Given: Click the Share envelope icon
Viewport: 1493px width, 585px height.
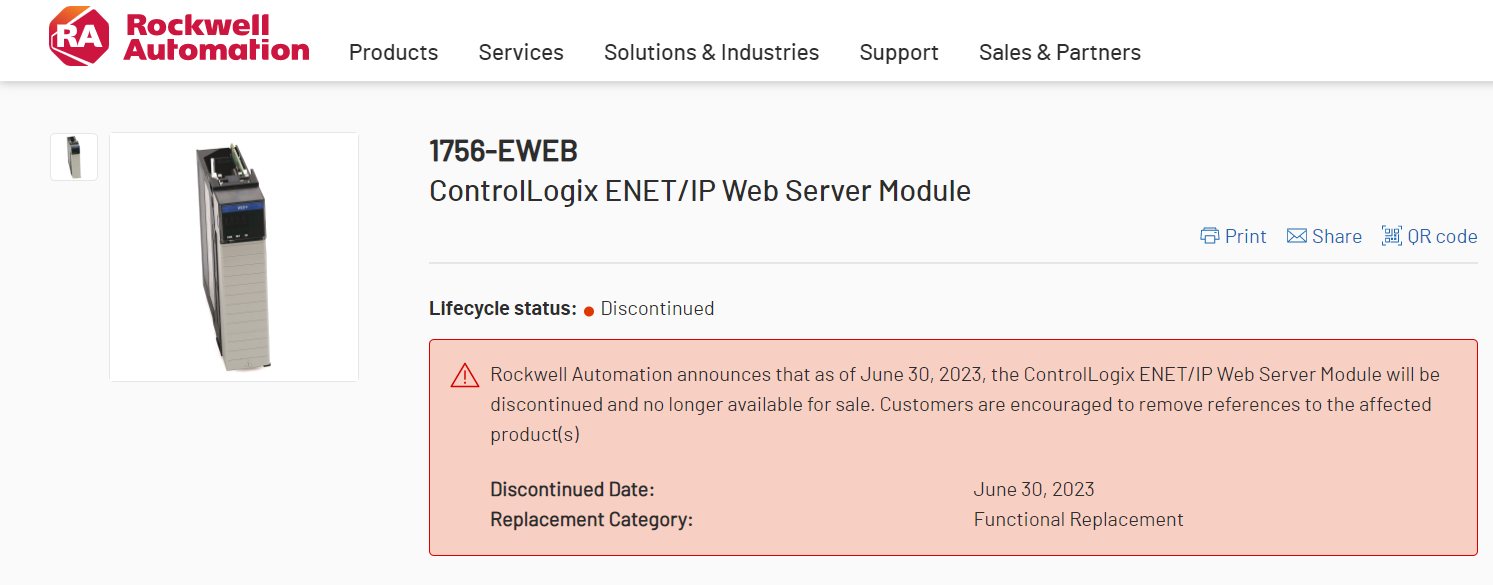Looking at the screenshot, I should click(1297, 236).
